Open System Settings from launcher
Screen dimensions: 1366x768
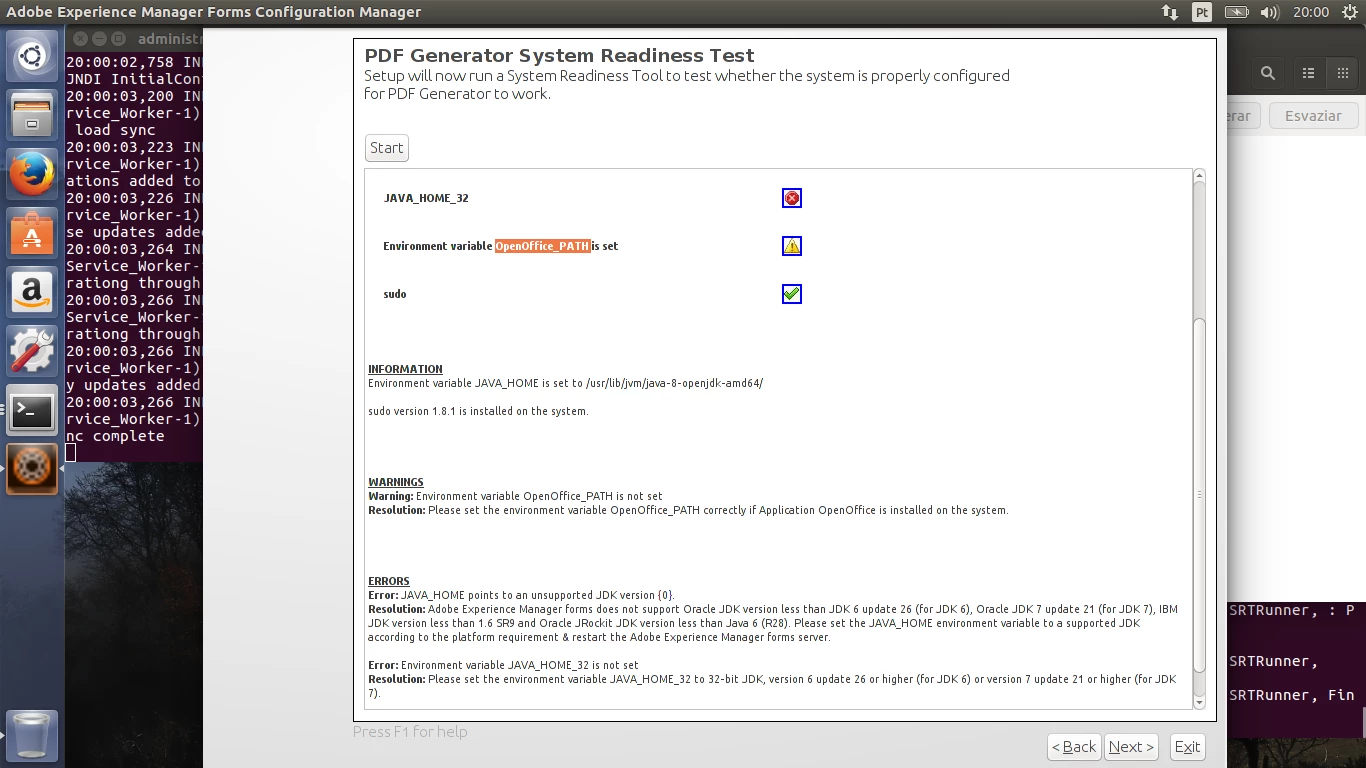32,351
